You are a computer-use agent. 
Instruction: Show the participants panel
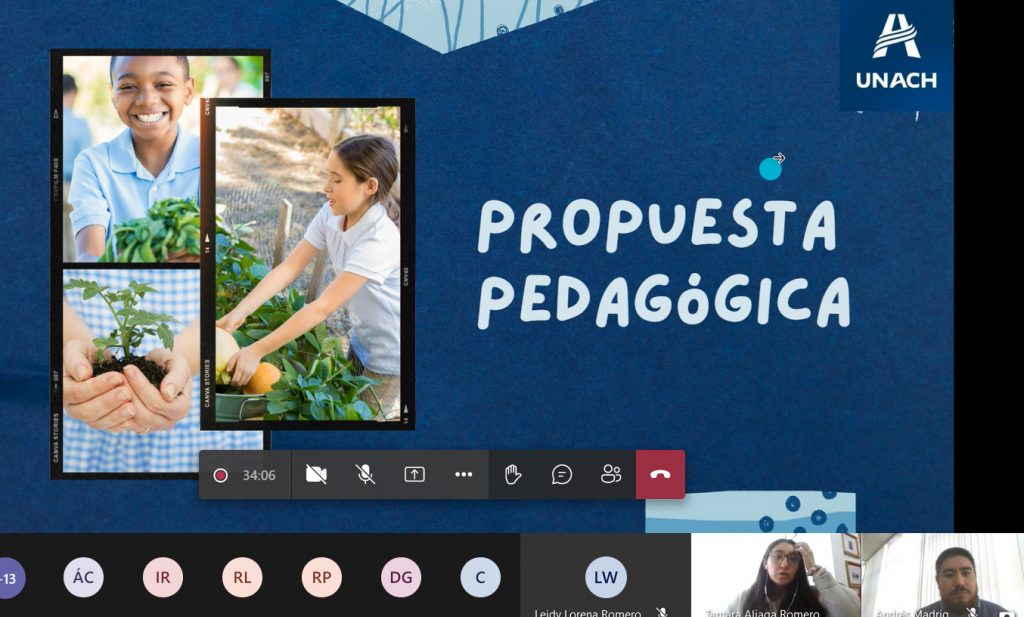(611, 475)
